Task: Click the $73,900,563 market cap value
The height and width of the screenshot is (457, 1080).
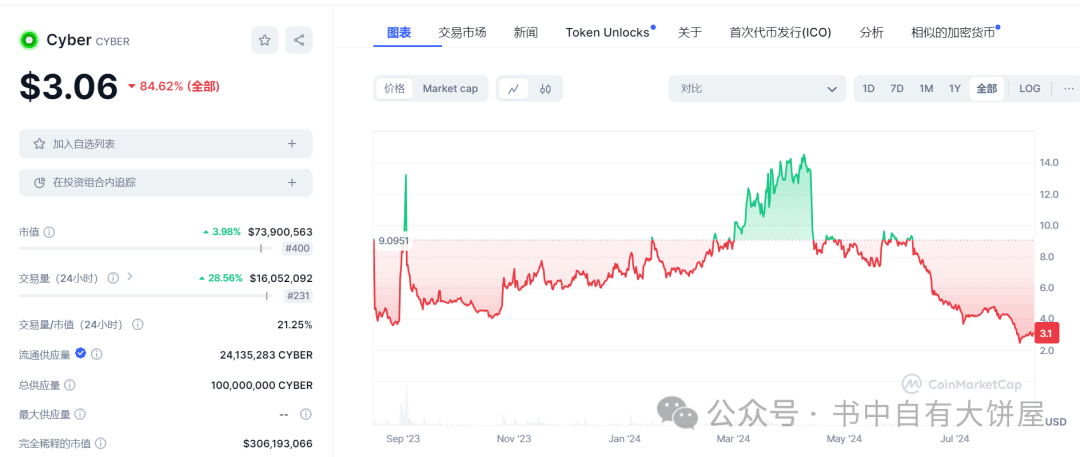Action: [280, 232]
